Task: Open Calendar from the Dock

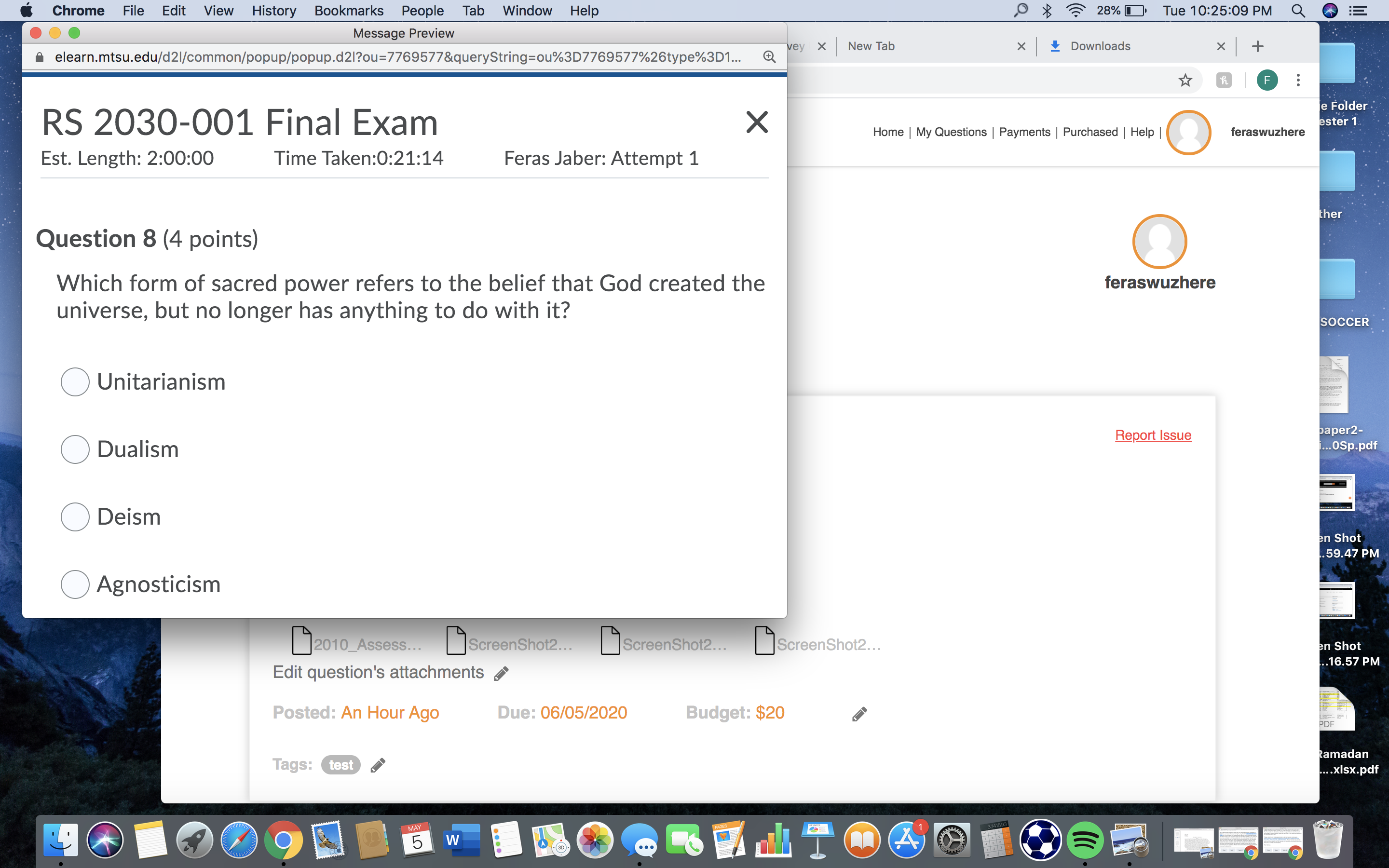Action: (x=417, y=841)
